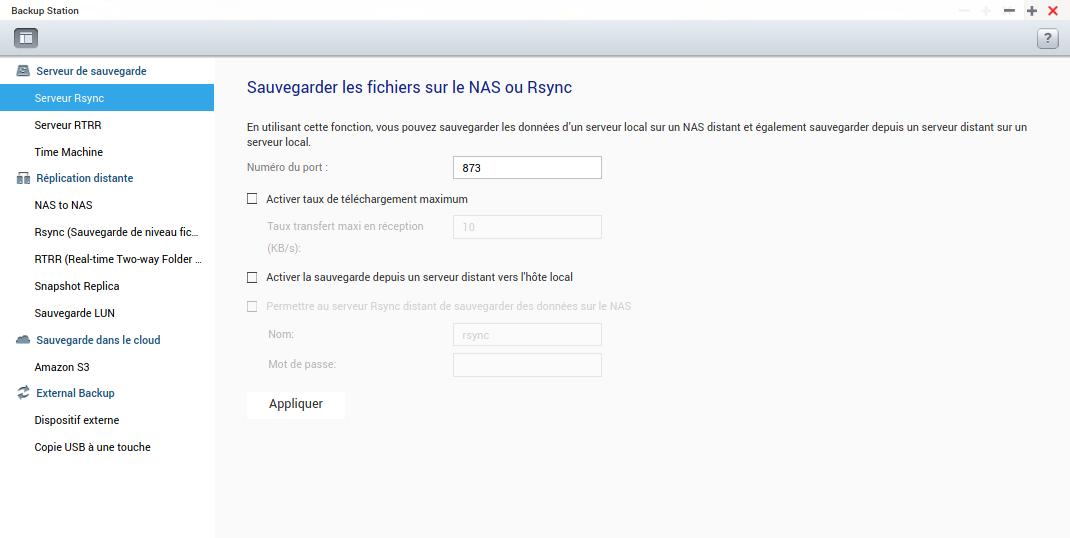Viewport: 1070px width, 538px height.
Task: Select Time Machine in the sidebar
Action: tap(68, 152)
